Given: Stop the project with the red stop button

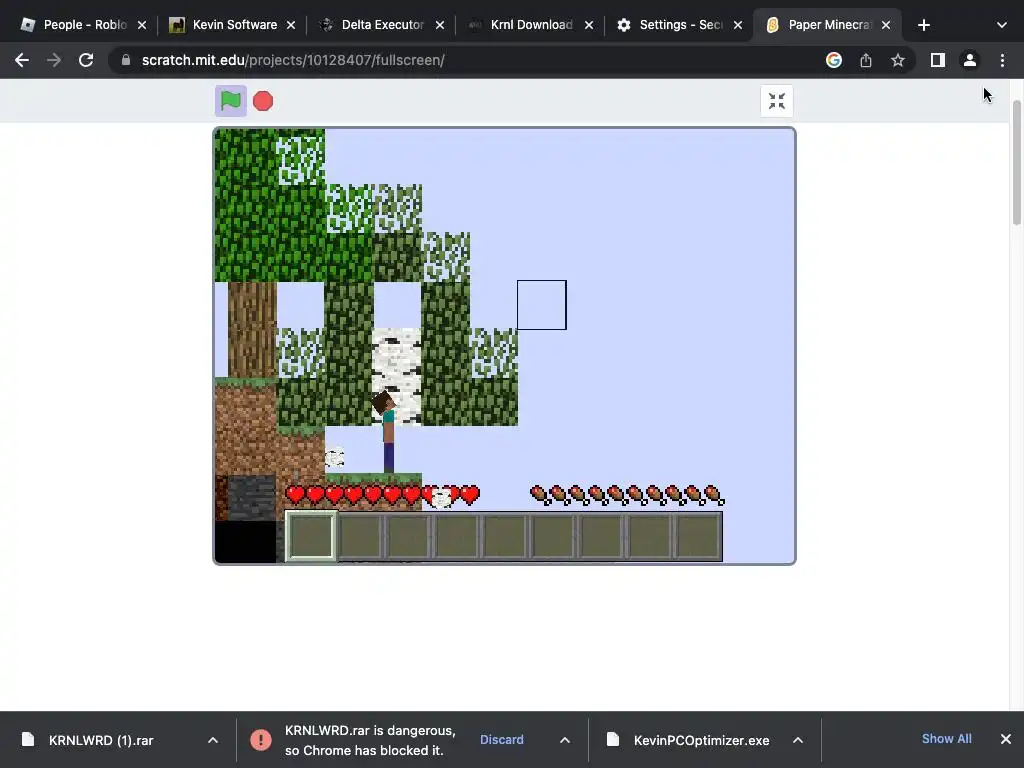Looking at the screenshot, I should [x=263, y=101].
